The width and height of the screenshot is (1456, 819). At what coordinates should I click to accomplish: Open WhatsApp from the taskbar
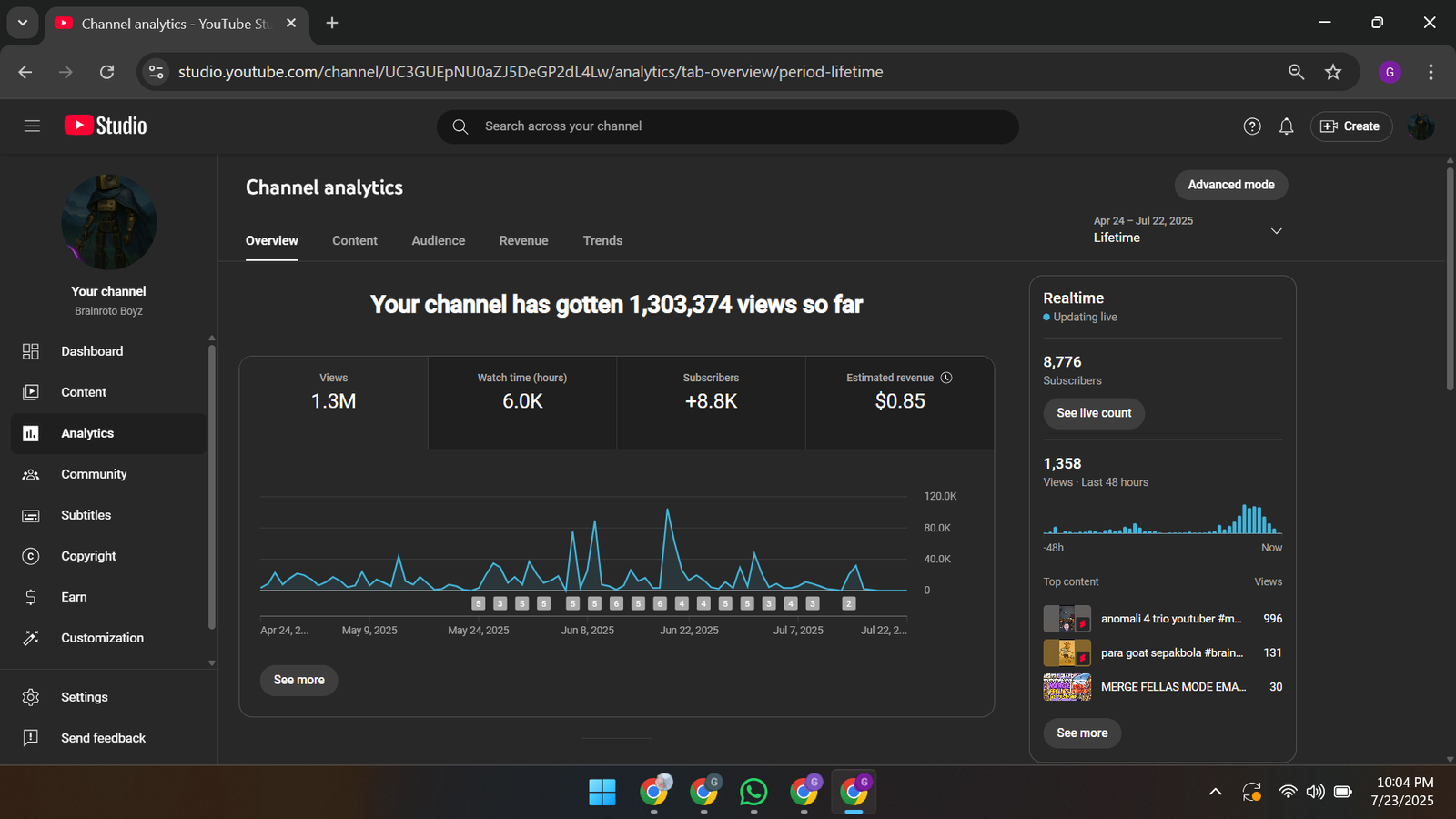tap(753, 792)
